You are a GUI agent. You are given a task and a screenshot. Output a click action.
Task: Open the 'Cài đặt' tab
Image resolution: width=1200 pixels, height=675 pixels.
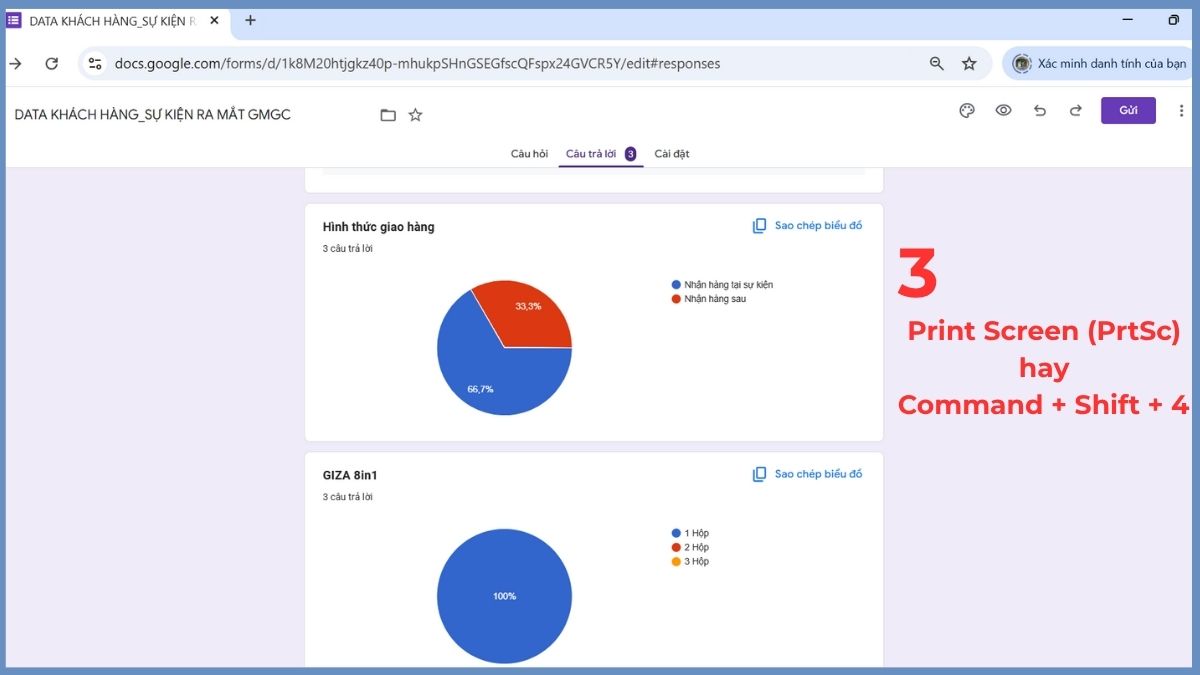[671, 153]
